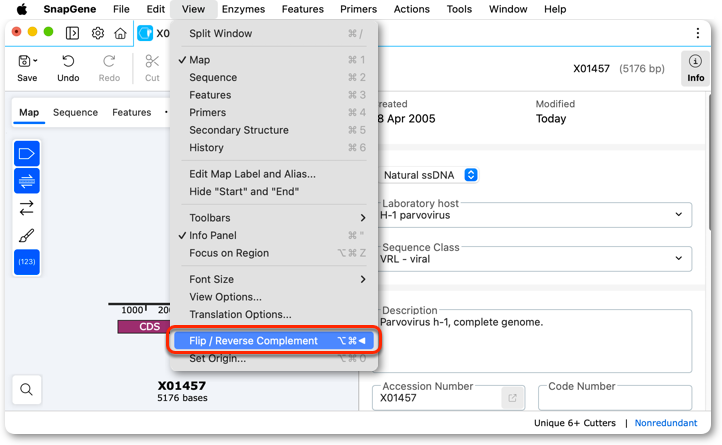Open the Actions menu
722x445 pixels.
[412, 9]
